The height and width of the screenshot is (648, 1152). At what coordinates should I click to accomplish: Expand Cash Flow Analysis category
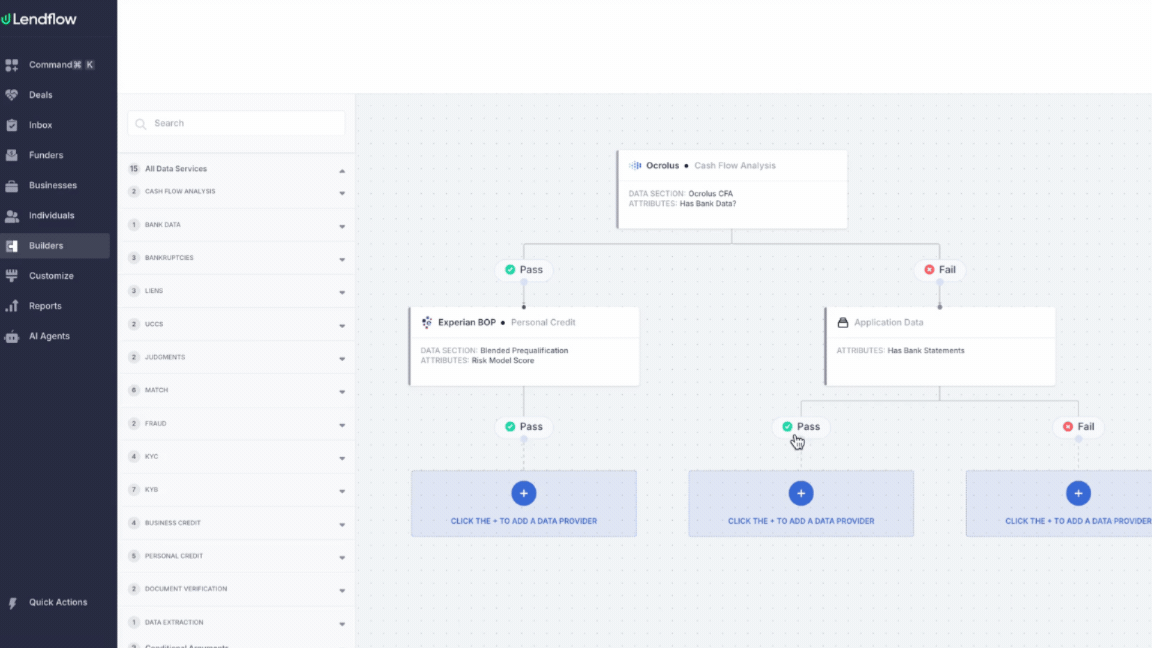click(342, 193)
